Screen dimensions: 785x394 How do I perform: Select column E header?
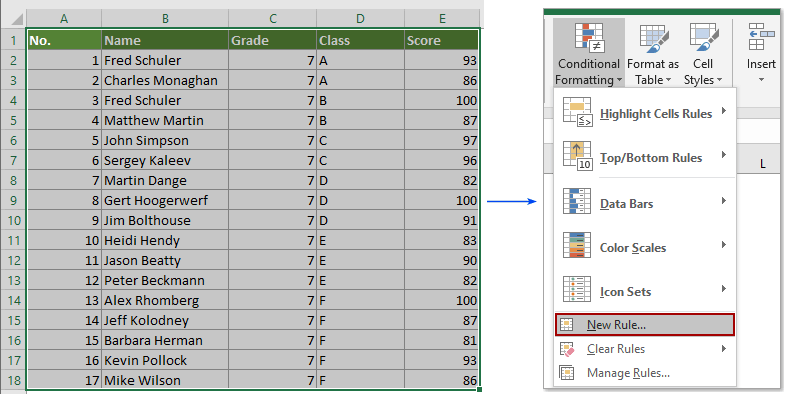tap(442, 19)
